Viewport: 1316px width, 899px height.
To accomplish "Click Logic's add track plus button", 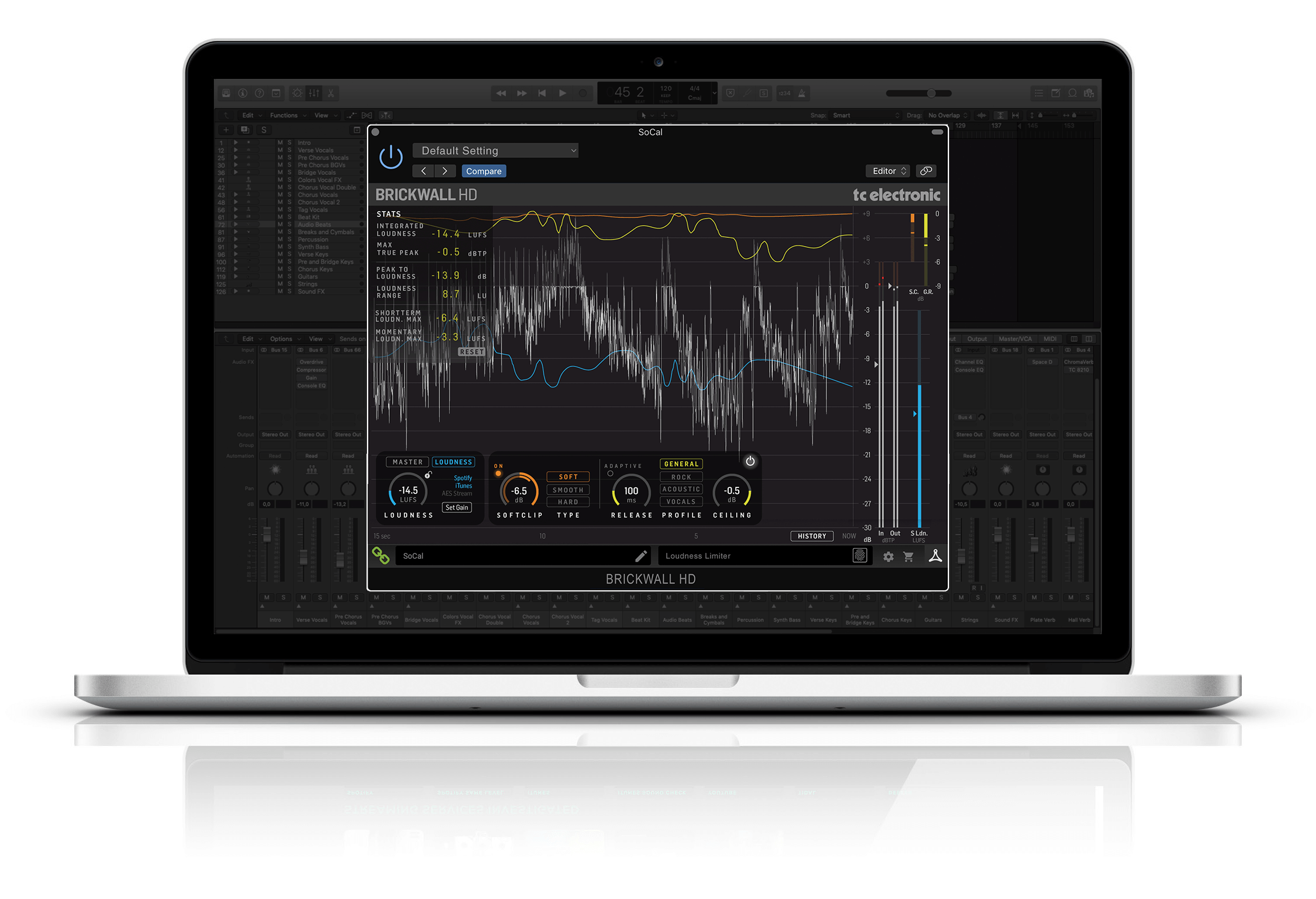I will coord(226,130).
